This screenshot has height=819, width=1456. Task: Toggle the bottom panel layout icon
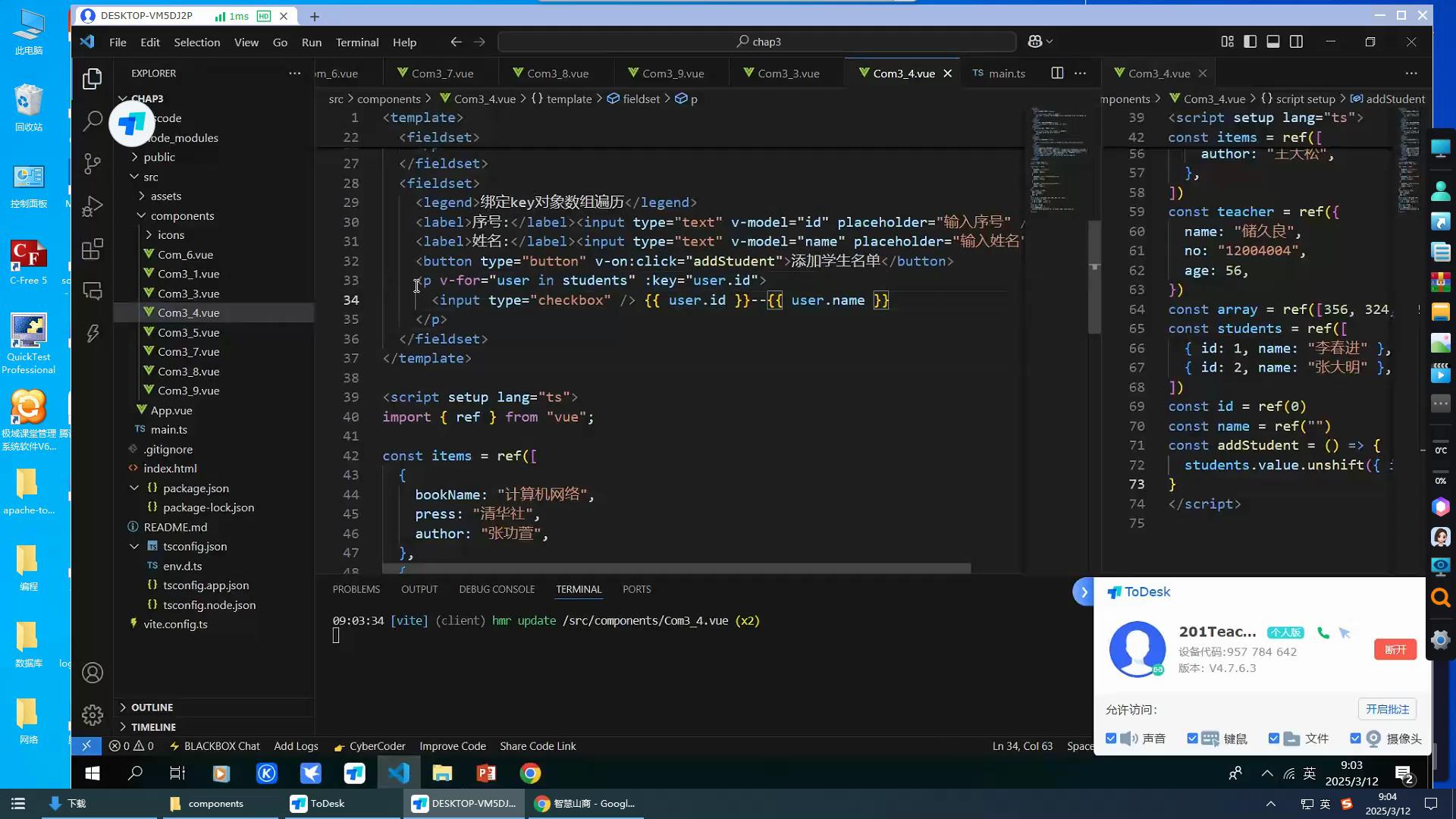(x=1273, y=42)
